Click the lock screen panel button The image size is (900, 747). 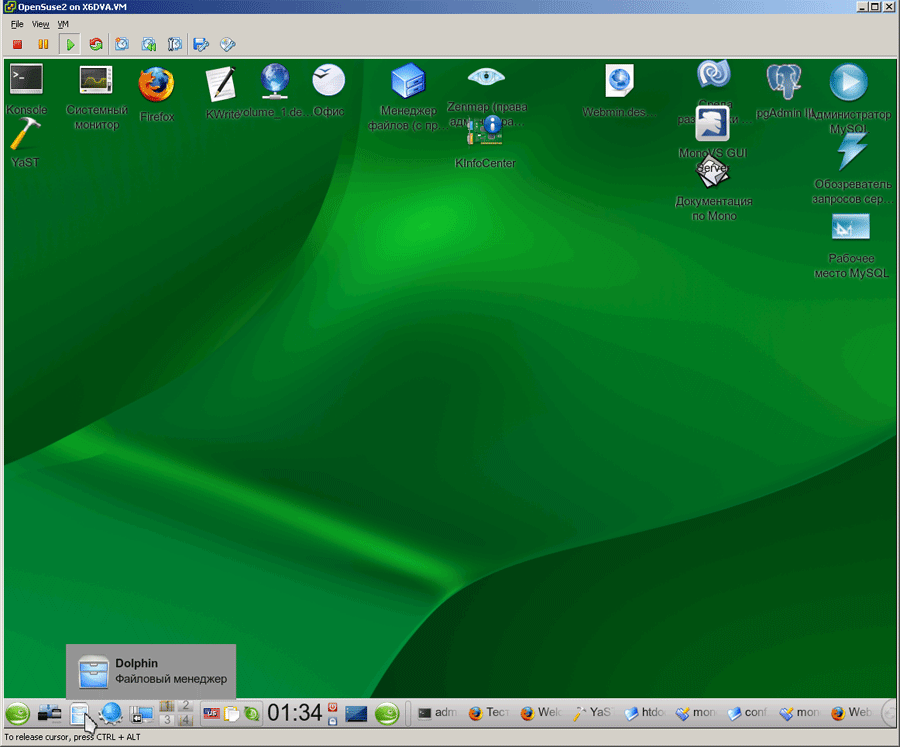click(332, 721)
